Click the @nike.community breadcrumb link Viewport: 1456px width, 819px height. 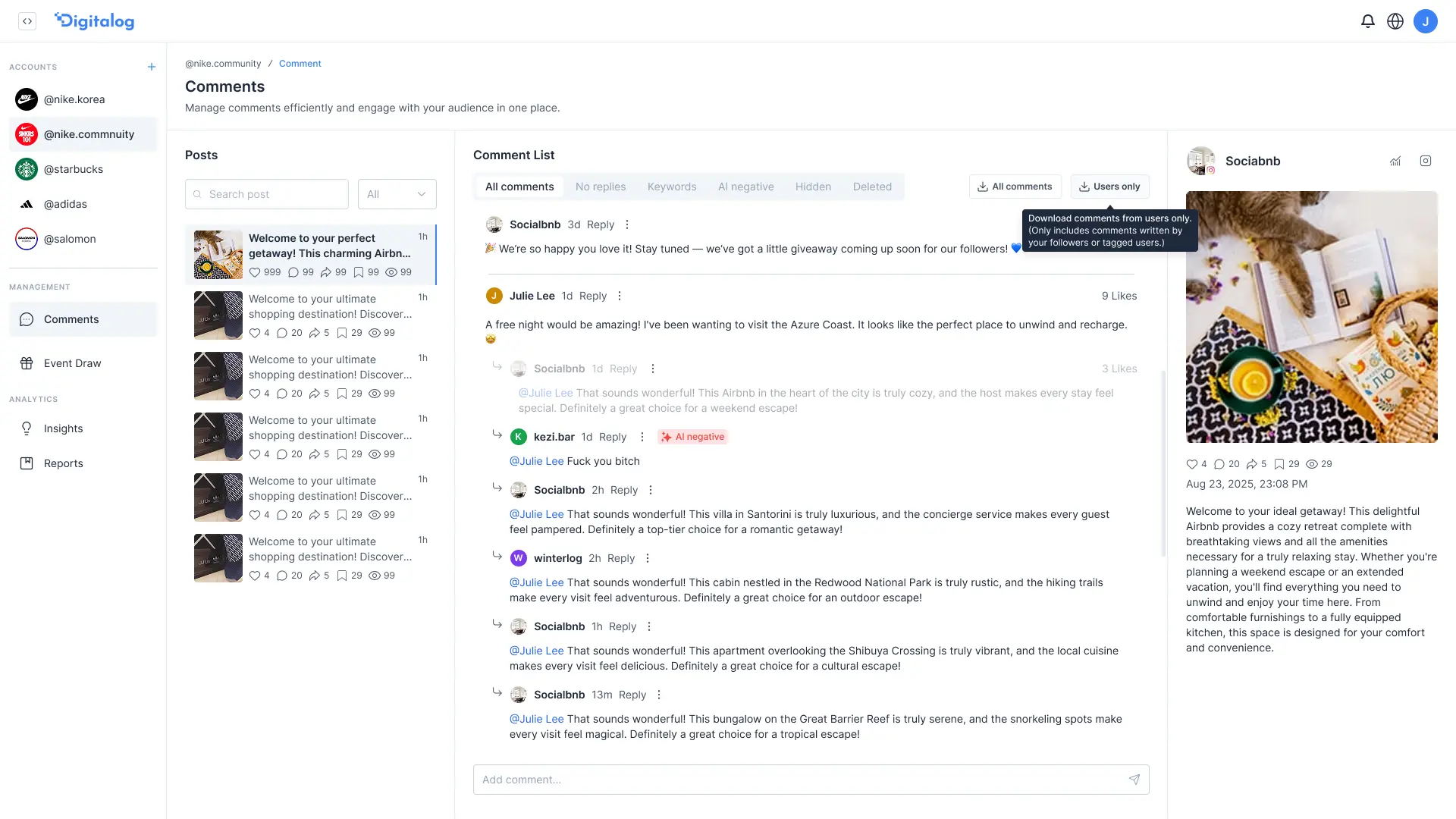click(223, 64)
